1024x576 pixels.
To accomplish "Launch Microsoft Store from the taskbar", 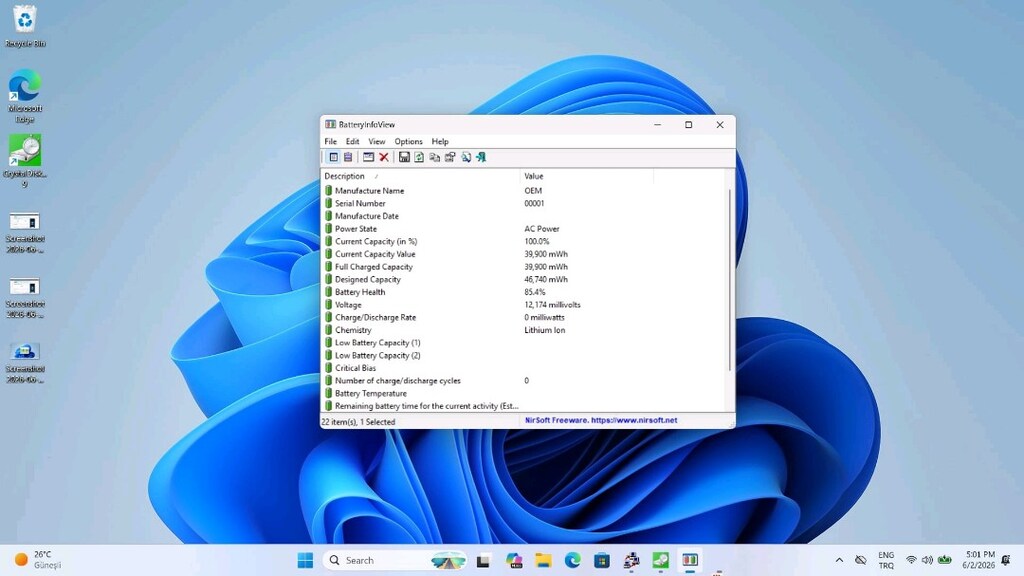I will (x=601, y=560).
